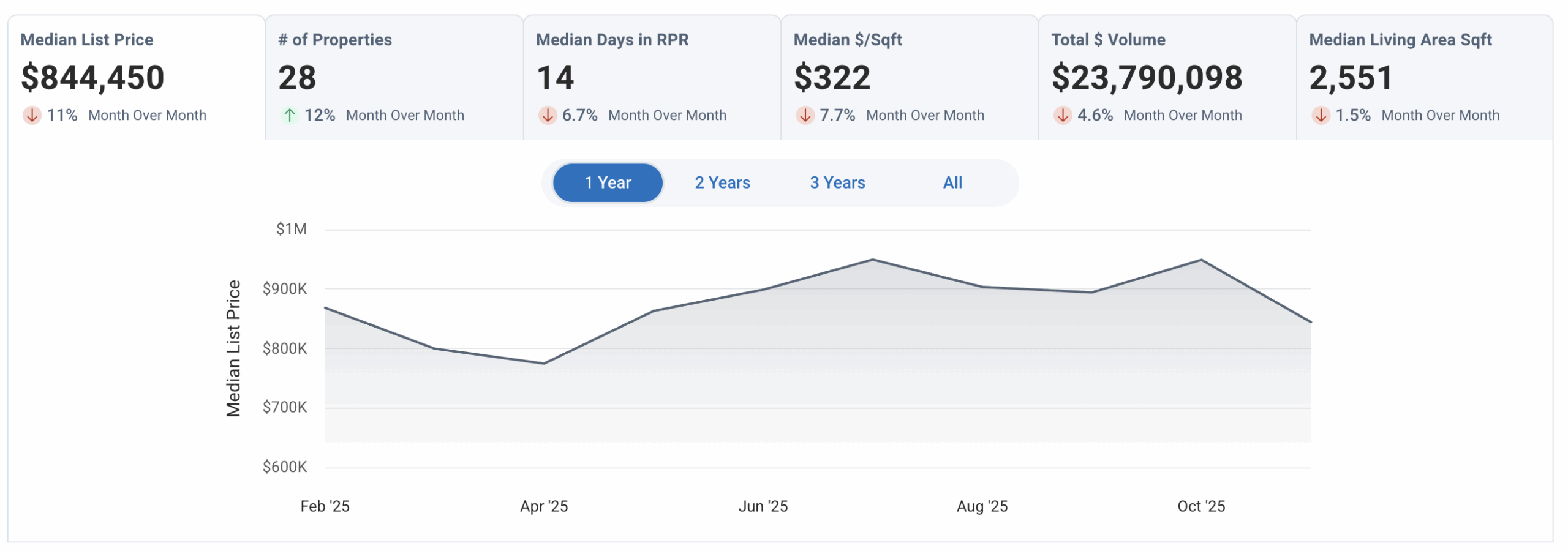Select the 1 Year time range
This screenshot has width=1568, height=551.
tap(608, 182)
